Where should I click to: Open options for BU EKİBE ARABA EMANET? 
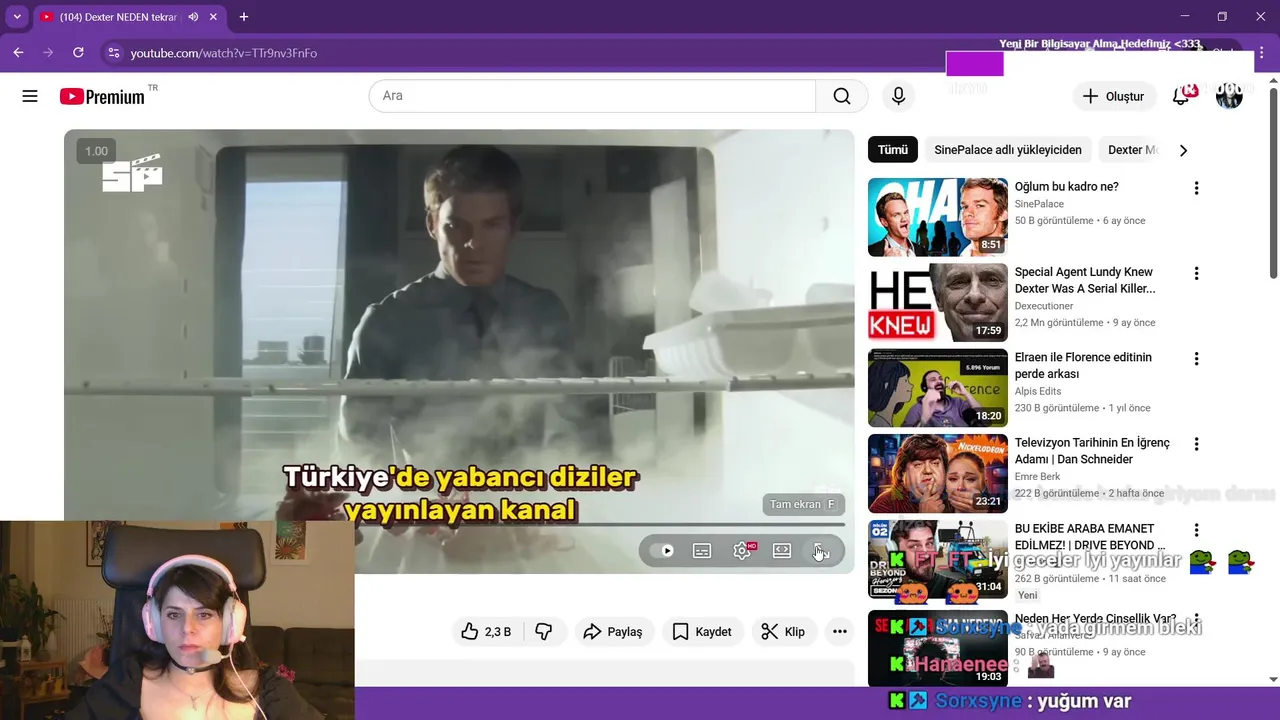point(1196,530)
